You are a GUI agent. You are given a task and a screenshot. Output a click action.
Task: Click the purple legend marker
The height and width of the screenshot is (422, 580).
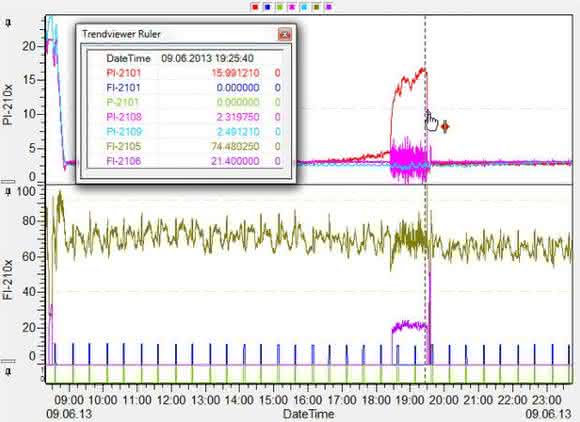click(x=329, y=7)
